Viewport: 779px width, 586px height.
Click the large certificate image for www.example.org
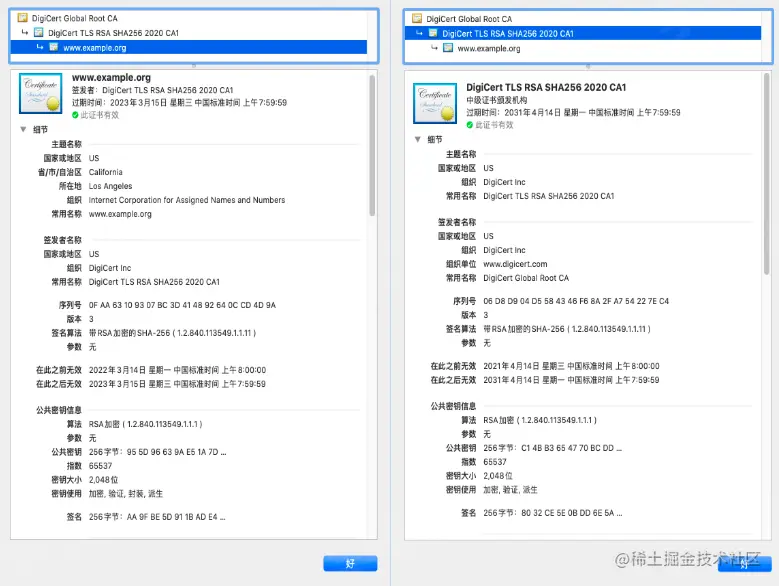pyautogui.click(x=40, y=93)
